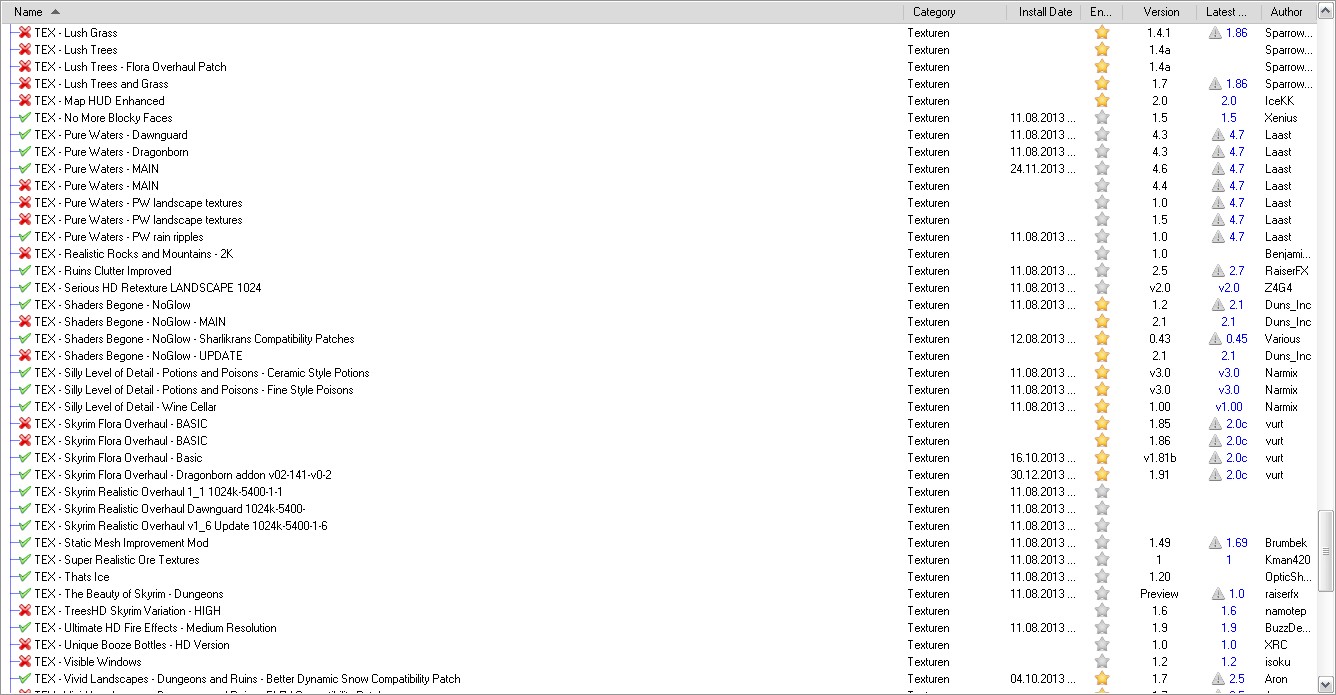Click the green check beside Pure Waters - Dragonborn
Screen dimensions: 1336x695
(x=25, y=152)
